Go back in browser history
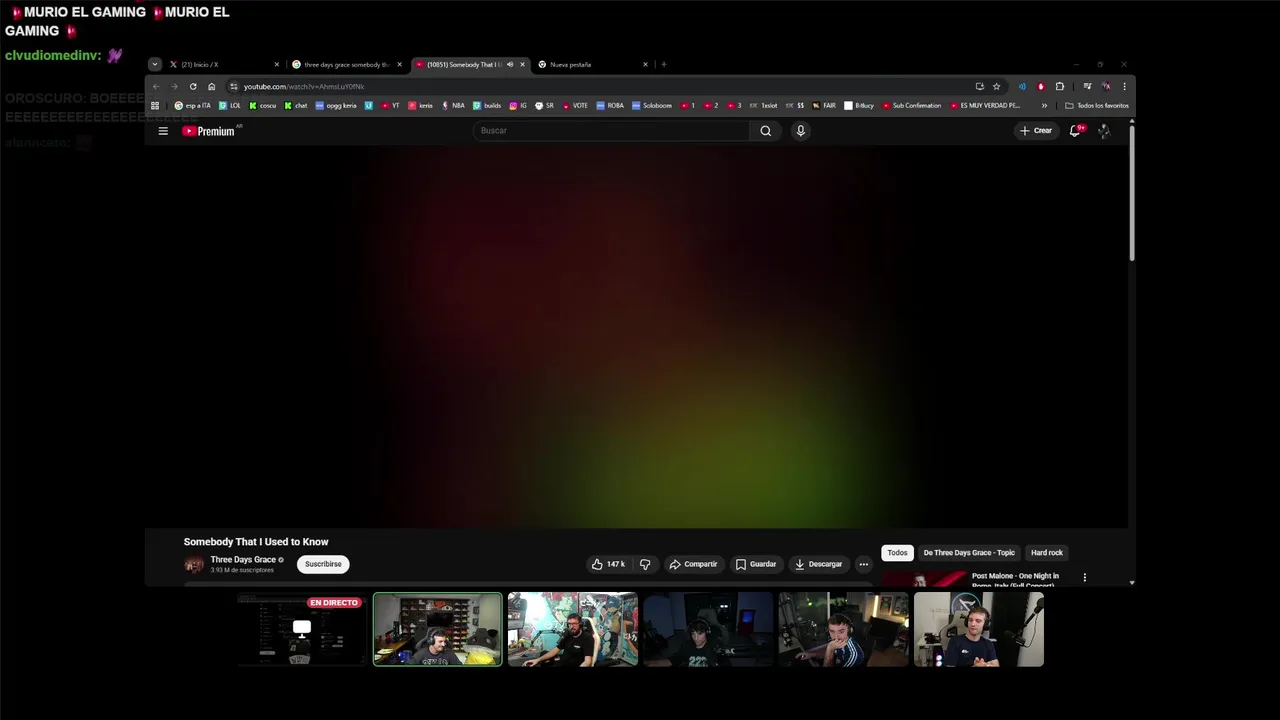The width and height of the screenshot is (1280, 720). coord(156,86)
